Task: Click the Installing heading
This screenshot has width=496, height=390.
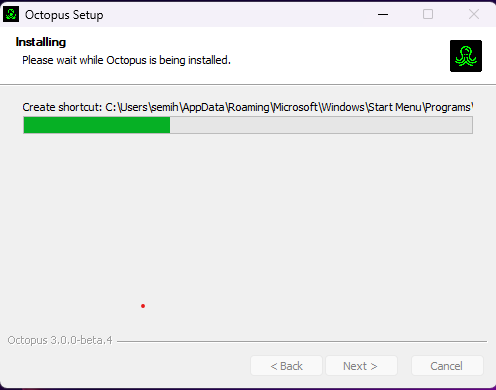Action: click(41, 42)
